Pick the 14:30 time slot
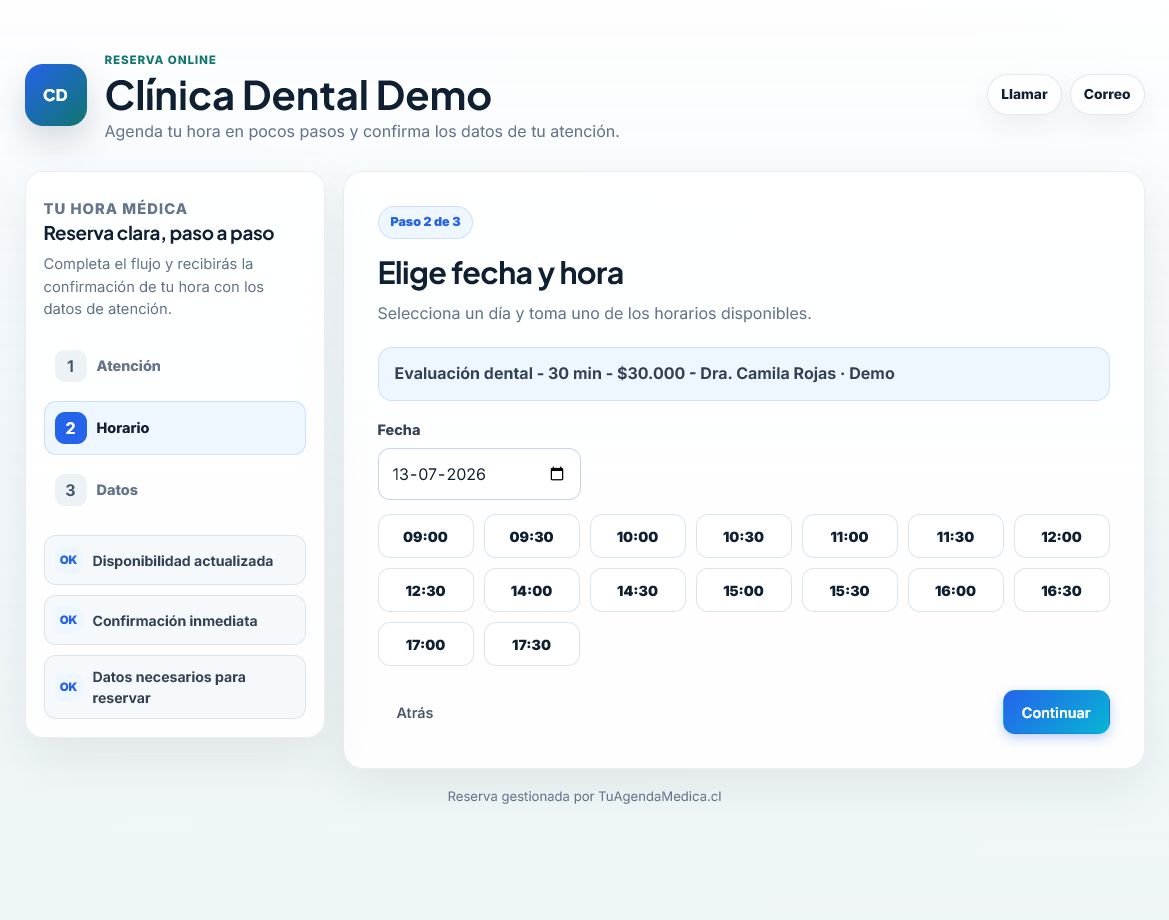The width and height of the screenshot is (1169, 920). click(x=637, y=590)
